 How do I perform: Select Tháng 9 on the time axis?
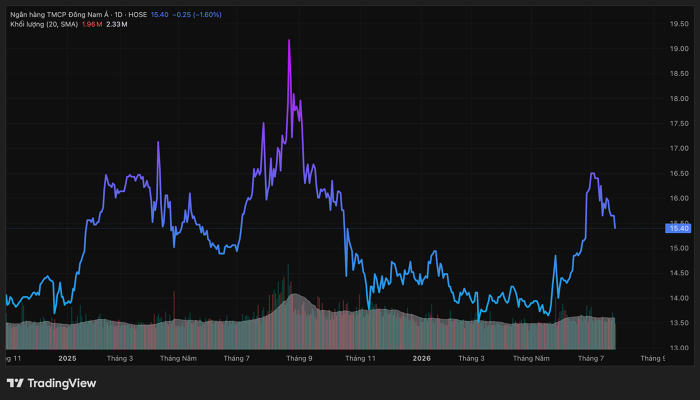[x=299, y=358]
